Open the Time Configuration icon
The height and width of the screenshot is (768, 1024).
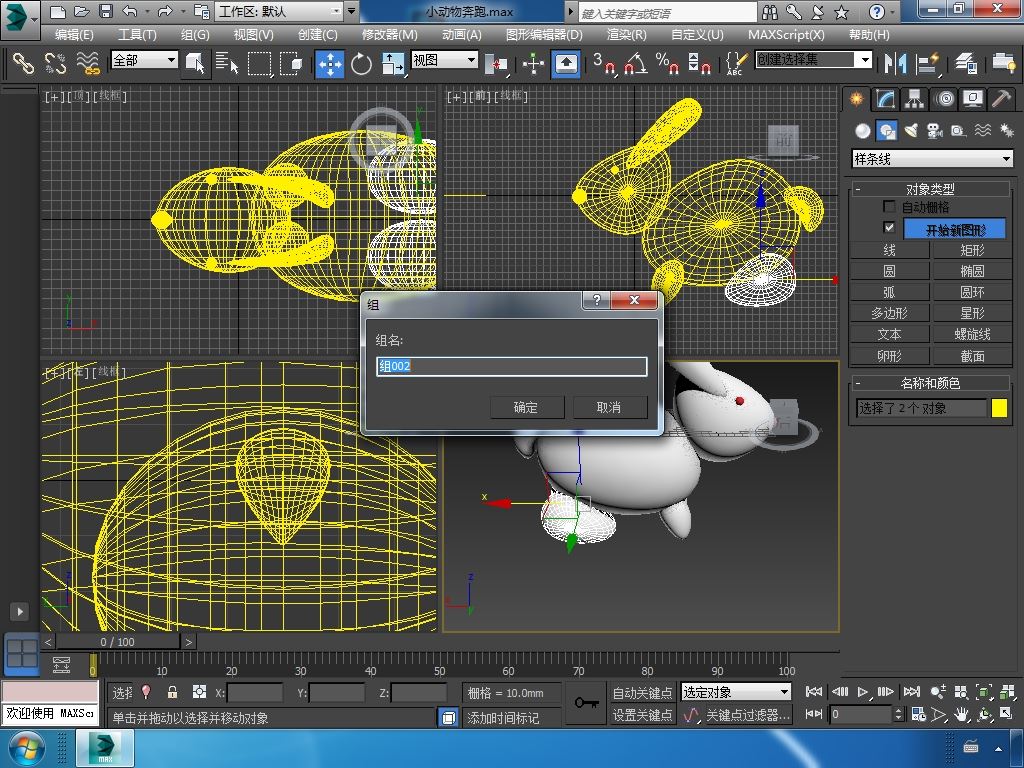click(918, 714)
